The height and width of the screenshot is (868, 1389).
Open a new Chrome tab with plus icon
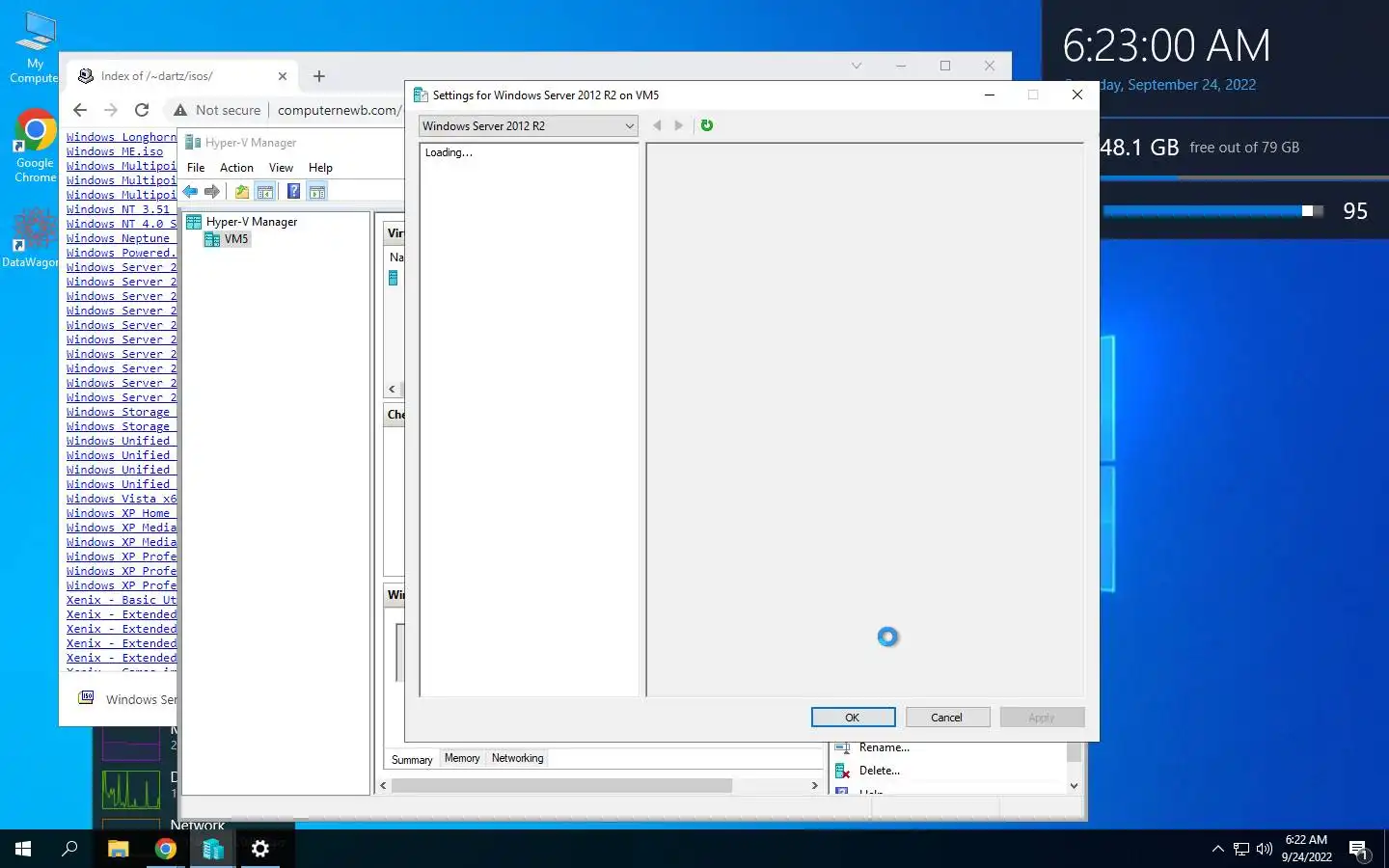319,76
